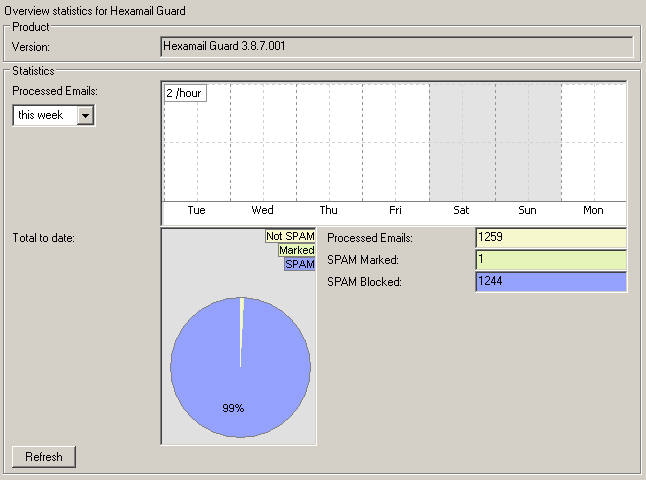Viewport: 646px width, 480px height.
Task: Select the Processed Emails value 1259 field
Action: pos(550,238)
